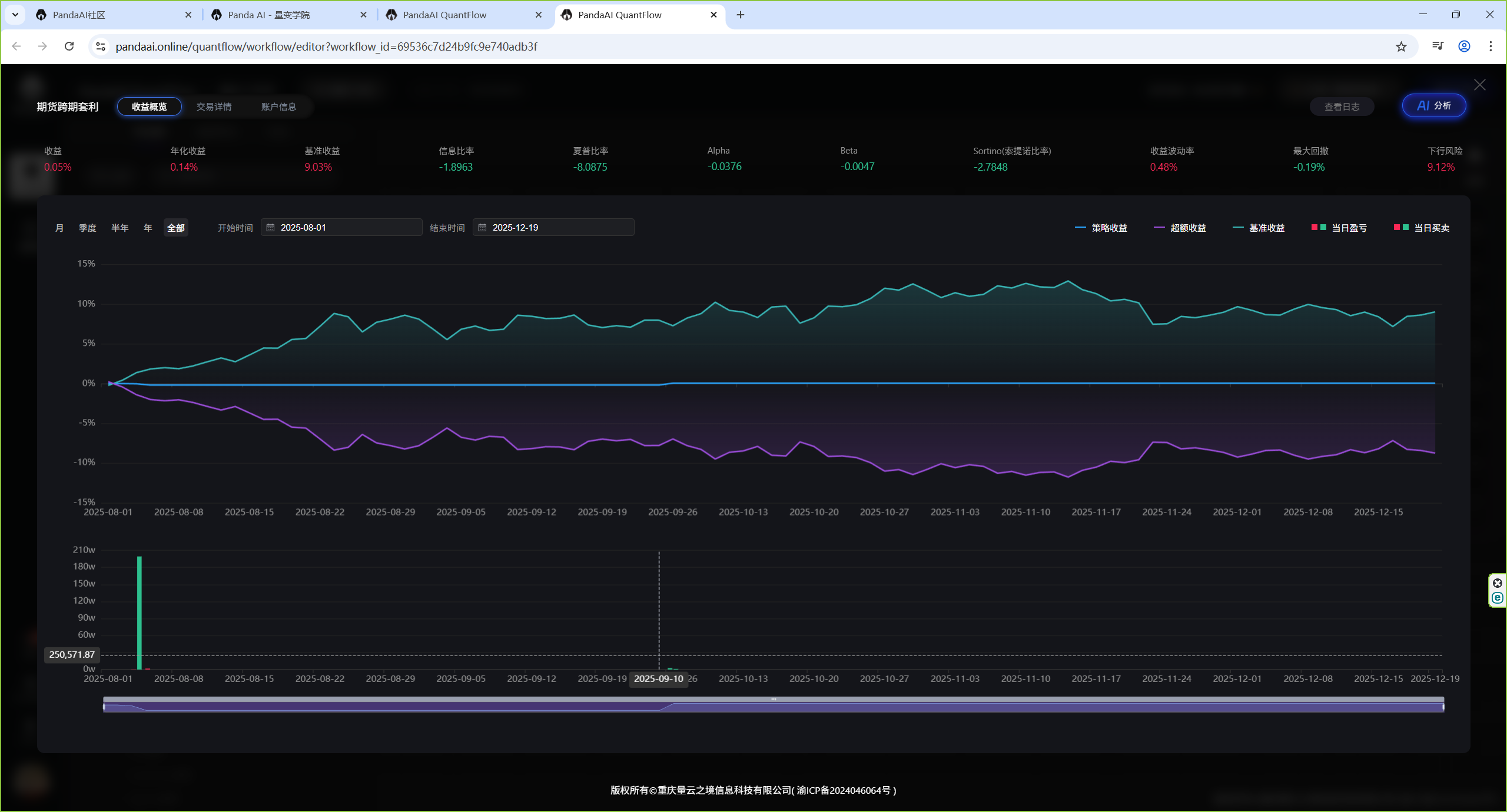1507x812 pixels.
Task: Expand the tab search dropdown
Action: coord(15,15)
